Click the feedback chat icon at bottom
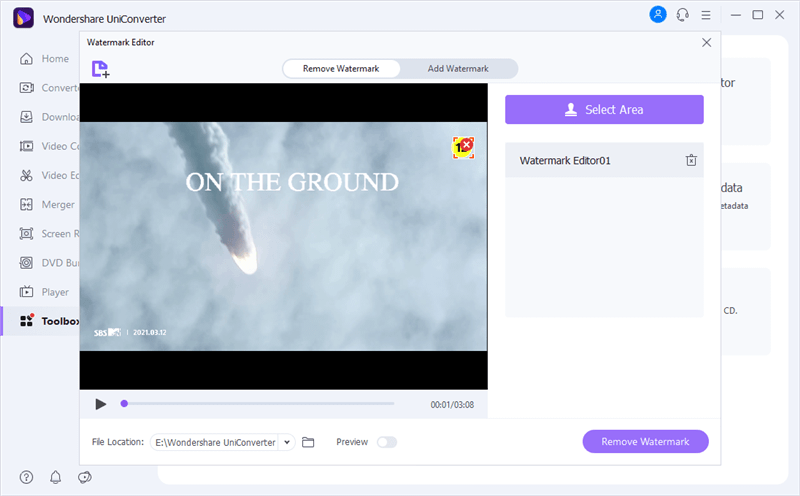 pos(85,477)
